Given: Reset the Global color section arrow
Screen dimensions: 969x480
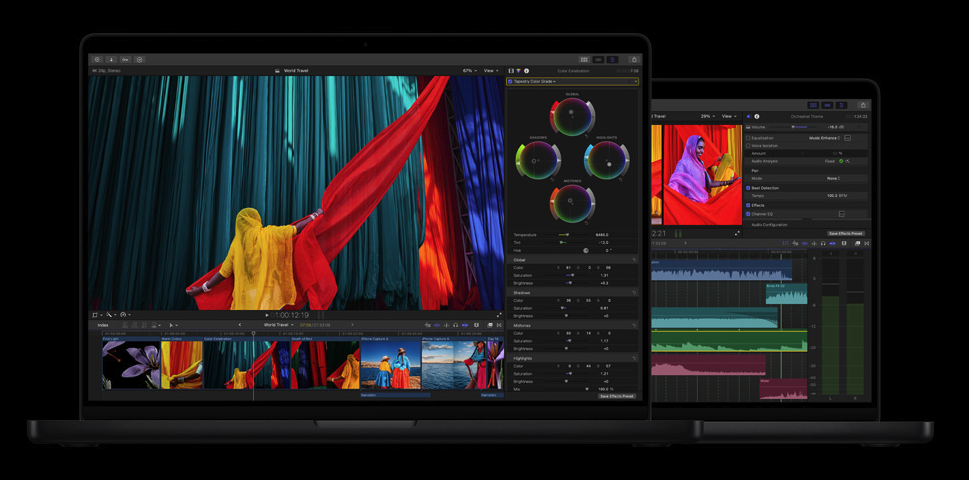Looking at the screenshot, I should (x=634, y=260).
